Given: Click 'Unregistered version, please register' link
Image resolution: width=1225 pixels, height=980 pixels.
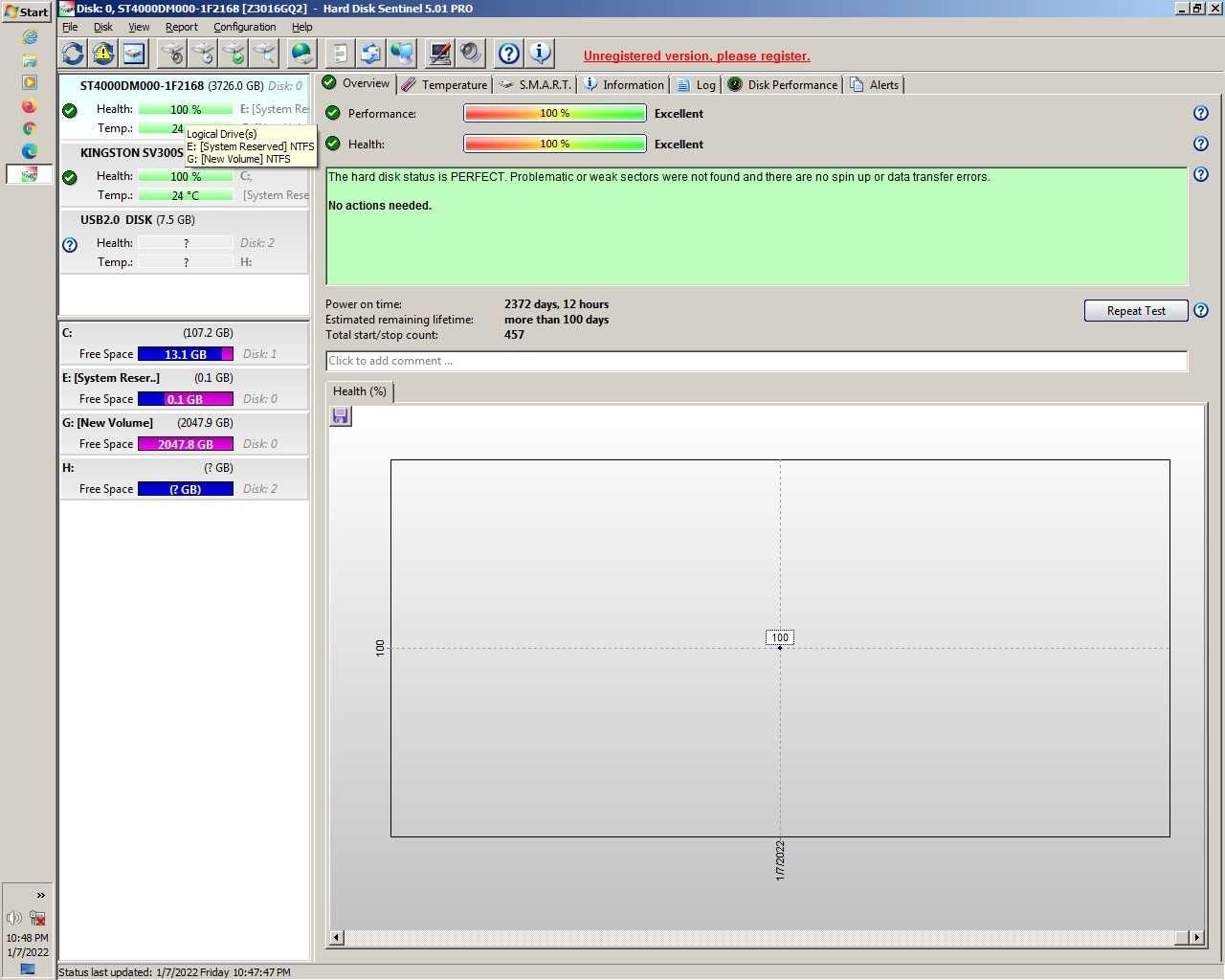Looking at the screenshot, I should coord(697,56).
